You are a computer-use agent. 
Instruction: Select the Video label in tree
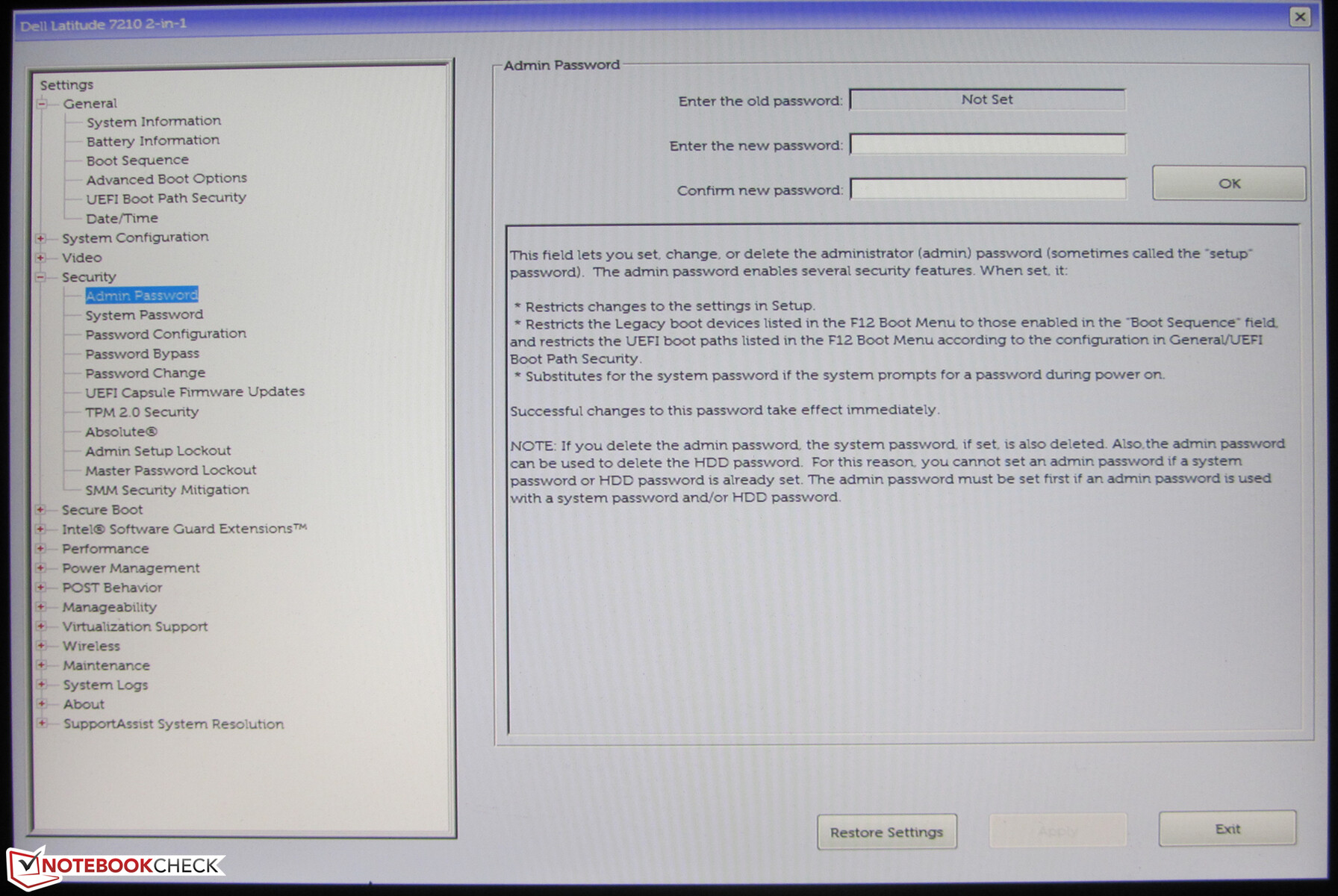[82, 258]
